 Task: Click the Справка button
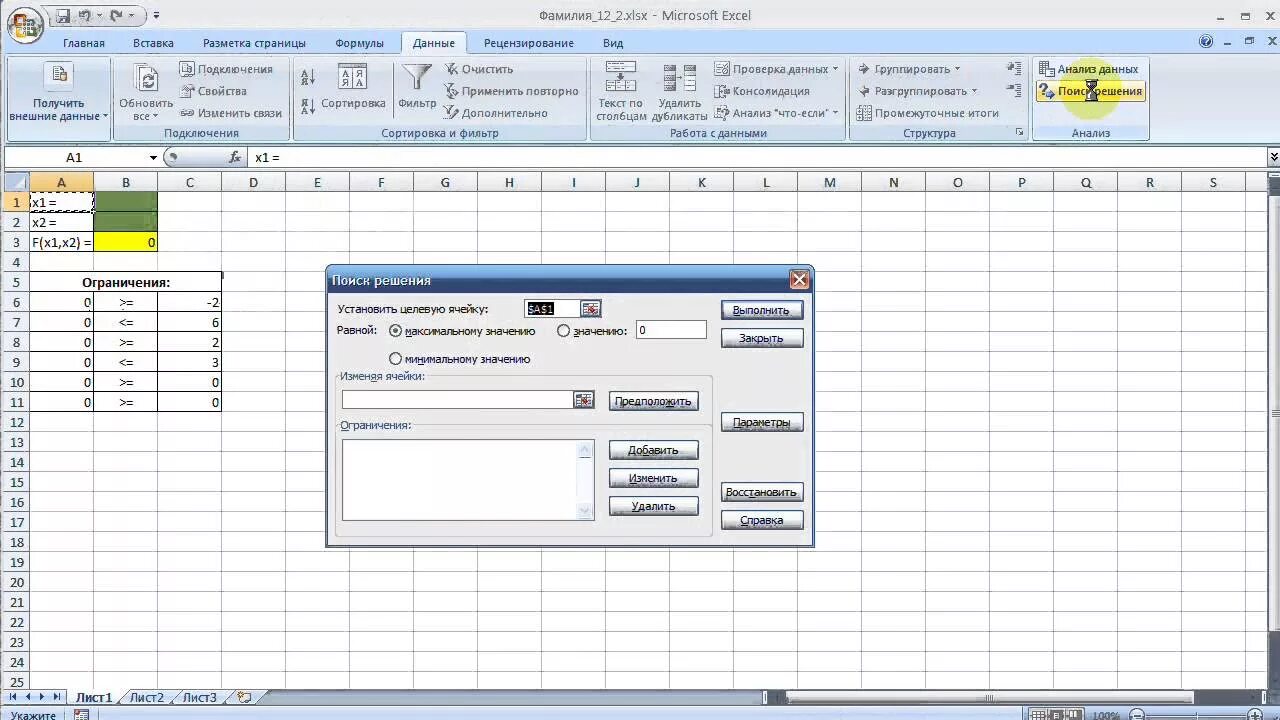click(762, 520)
